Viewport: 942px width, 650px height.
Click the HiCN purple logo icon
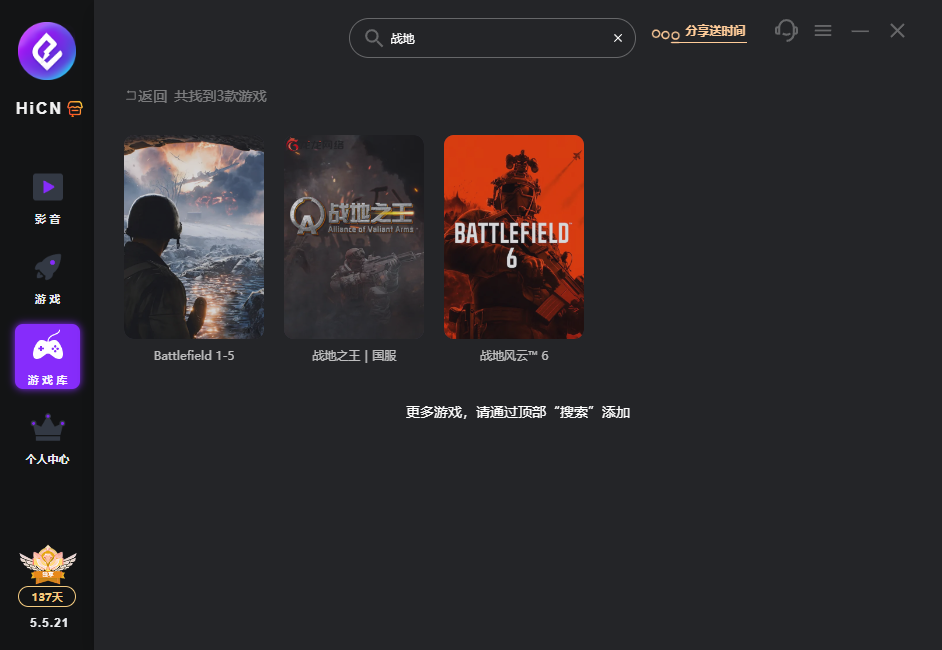tap(47, 51)
